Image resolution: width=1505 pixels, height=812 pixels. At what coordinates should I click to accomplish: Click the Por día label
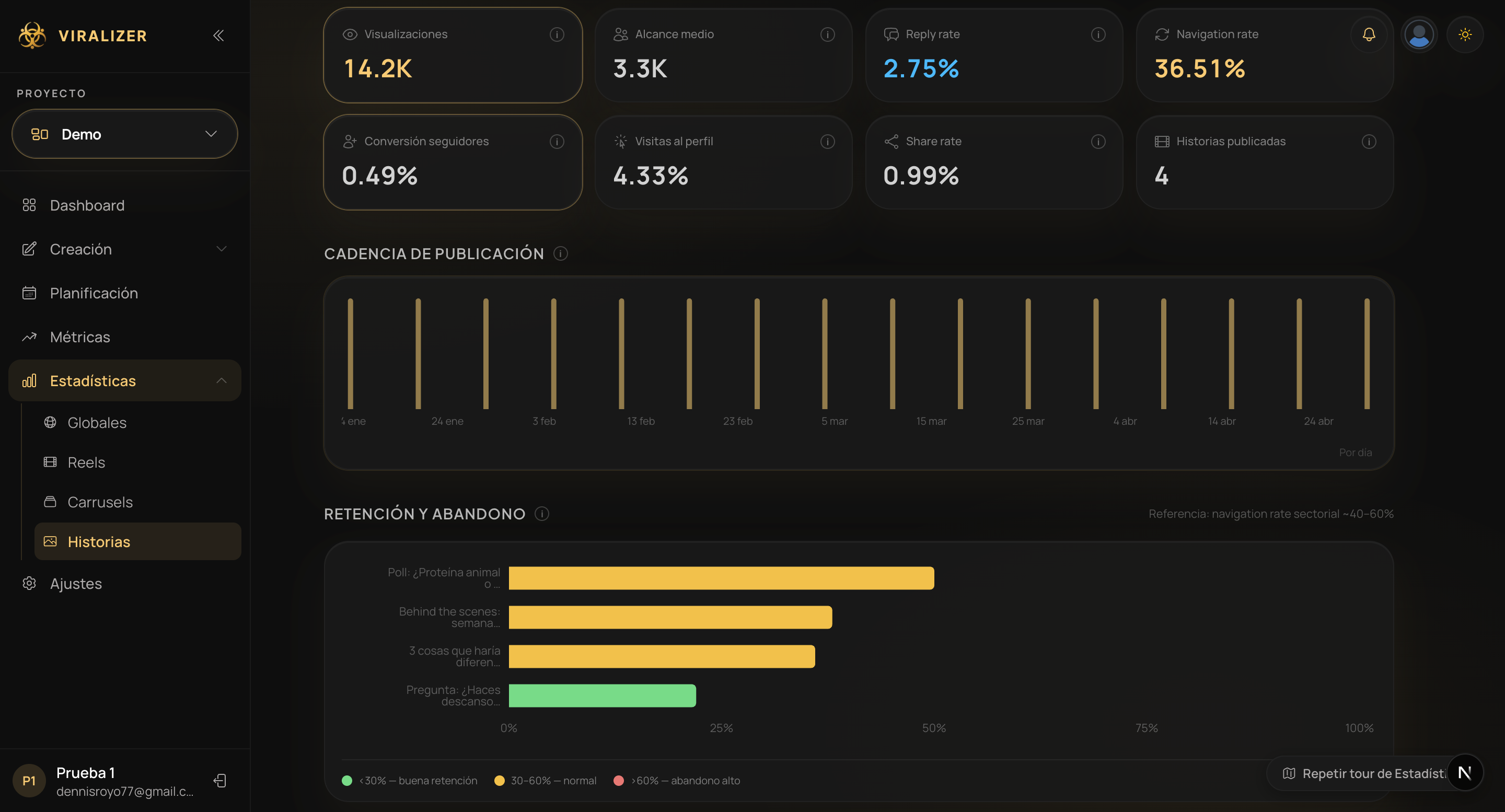[x=1356, y=452]
